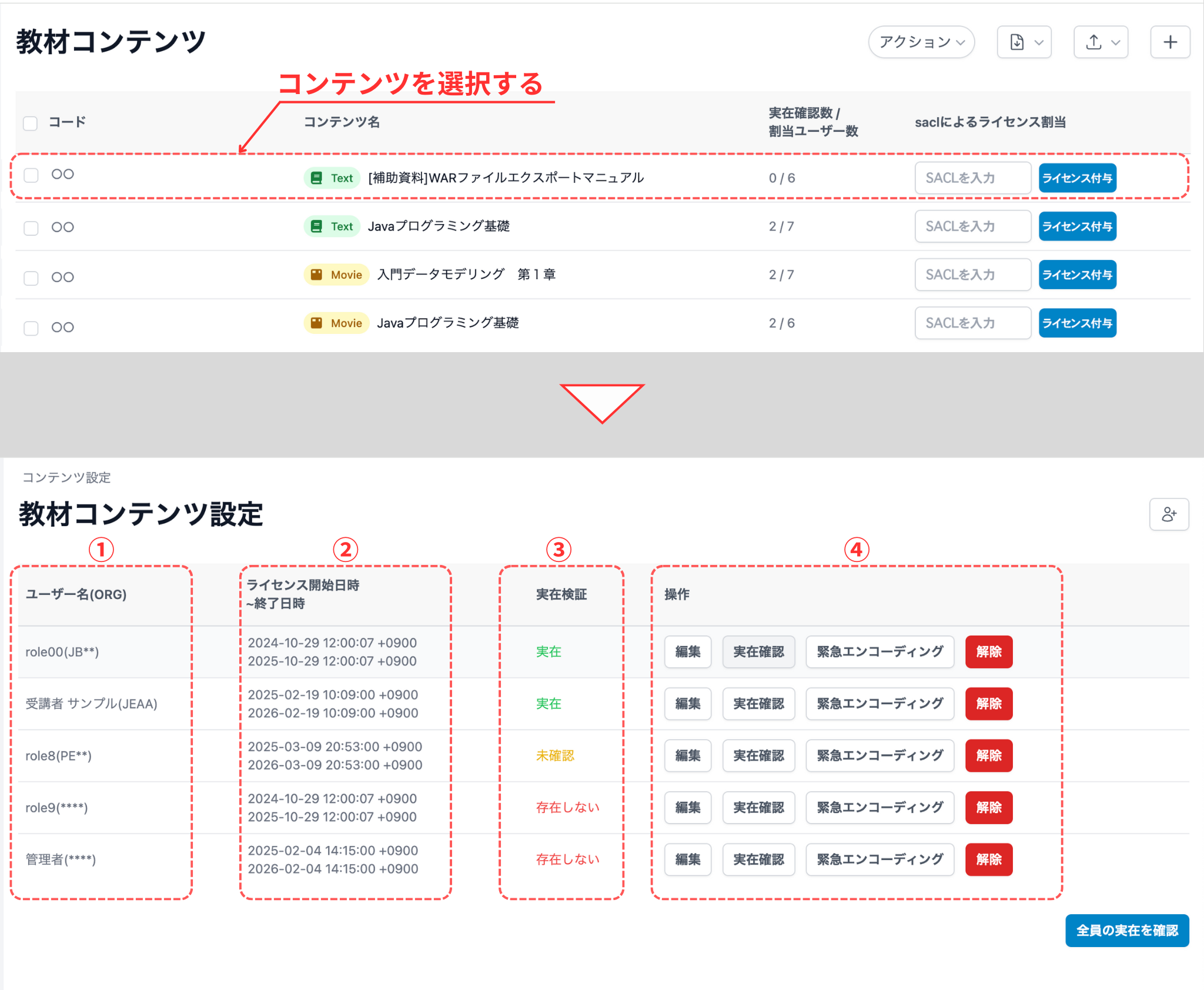
Task: Click the Movie badge on 入門データモデリング
Action: tap(336, 275)
